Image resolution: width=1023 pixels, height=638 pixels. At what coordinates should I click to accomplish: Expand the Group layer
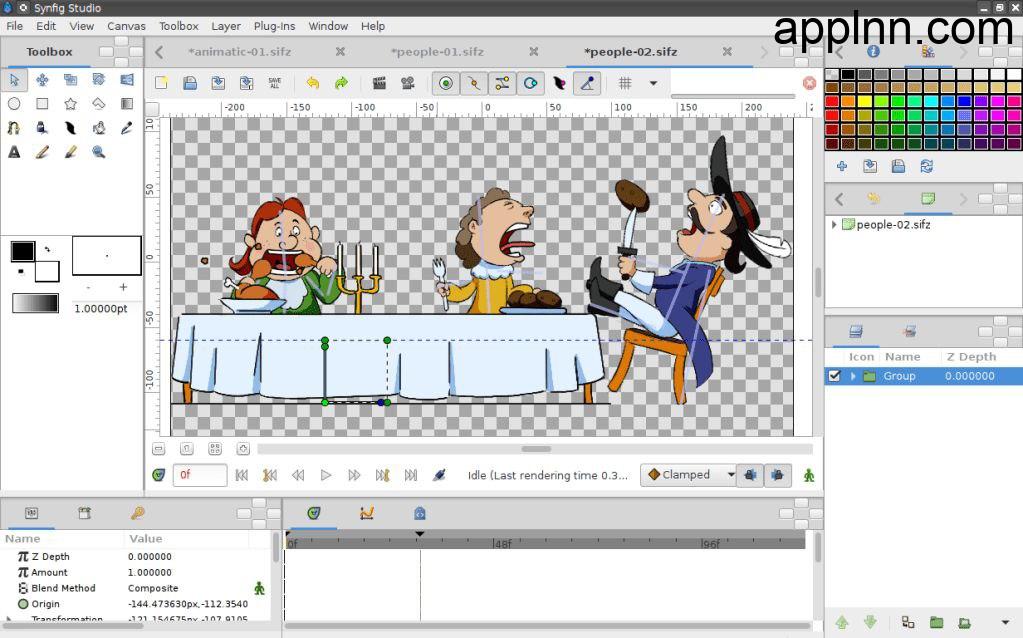point(852,376)
